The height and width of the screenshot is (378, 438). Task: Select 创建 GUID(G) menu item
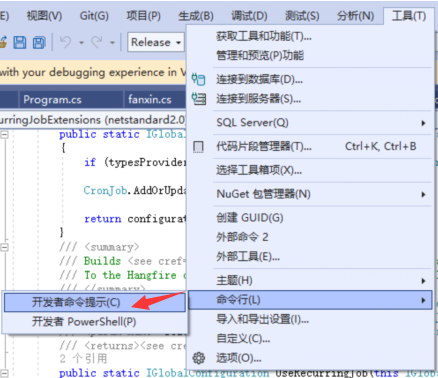point(249,218)
